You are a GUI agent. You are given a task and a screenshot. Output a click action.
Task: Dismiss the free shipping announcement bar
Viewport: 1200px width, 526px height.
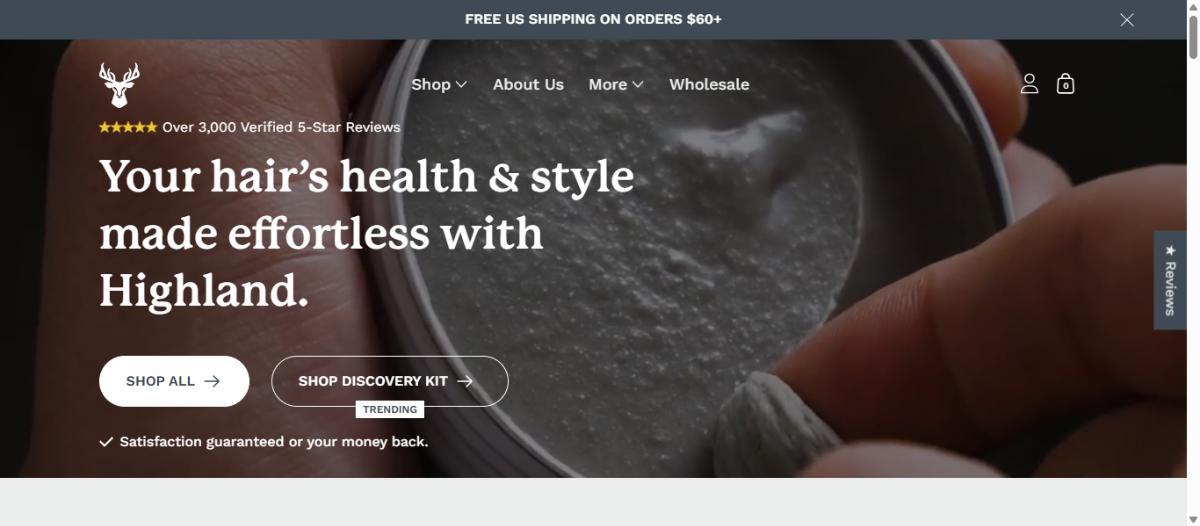[x=1127, y=19]
